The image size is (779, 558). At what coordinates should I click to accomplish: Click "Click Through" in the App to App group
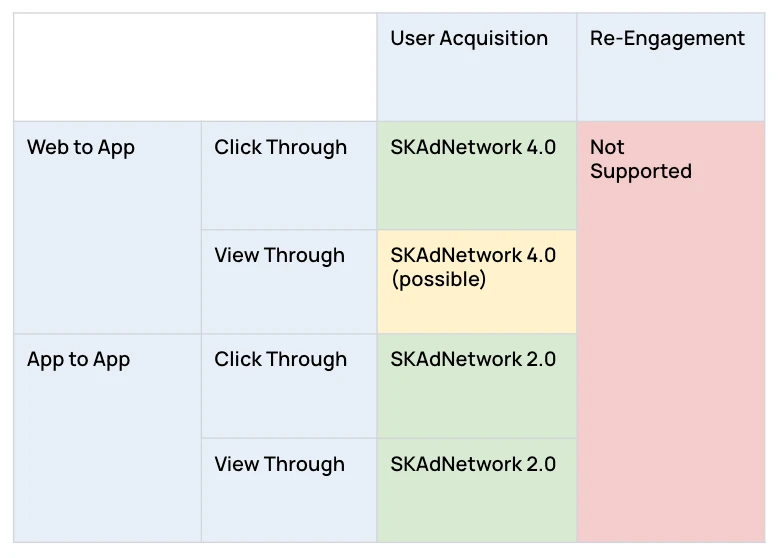tap(281, 360)
